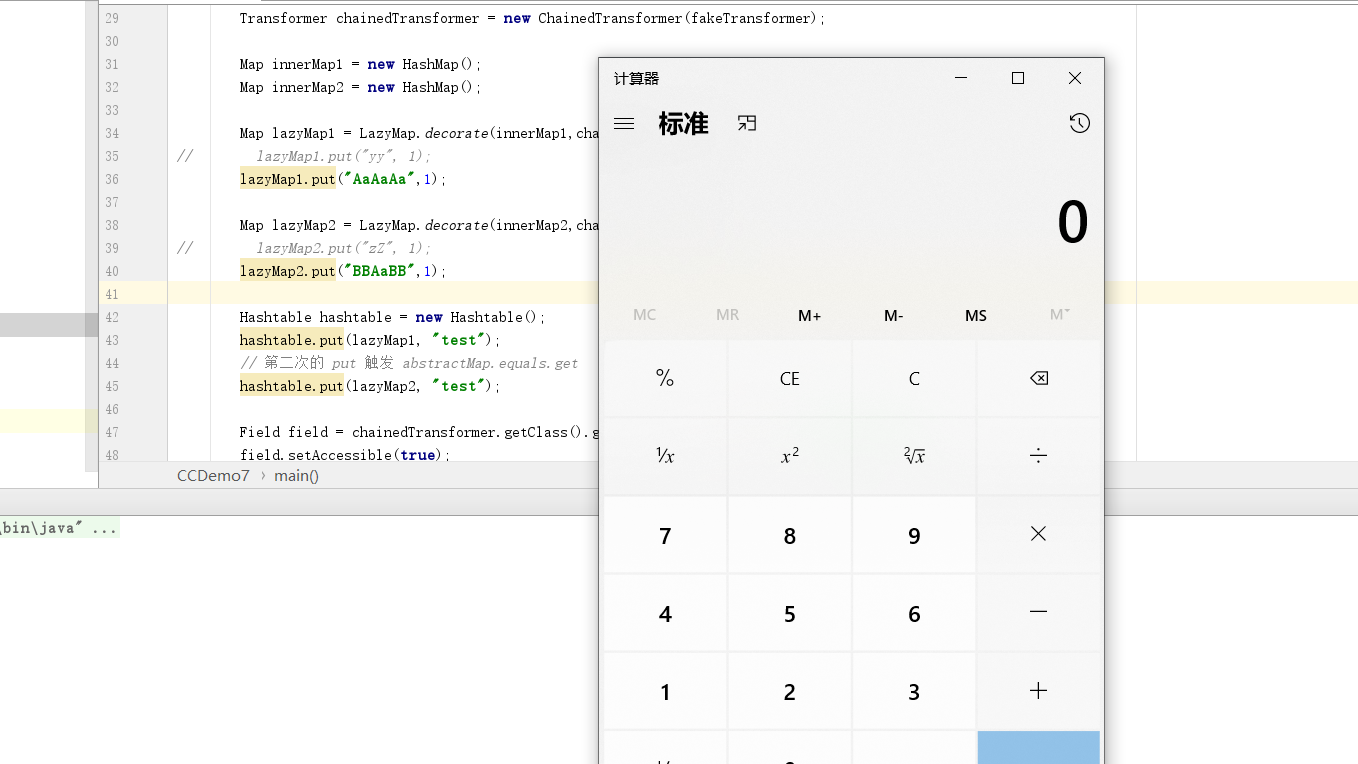This screenshot has width=1358, height=764.
Task: Select CCDemo7 in the breadcrumb bar
Action: [x=213, y=475]
